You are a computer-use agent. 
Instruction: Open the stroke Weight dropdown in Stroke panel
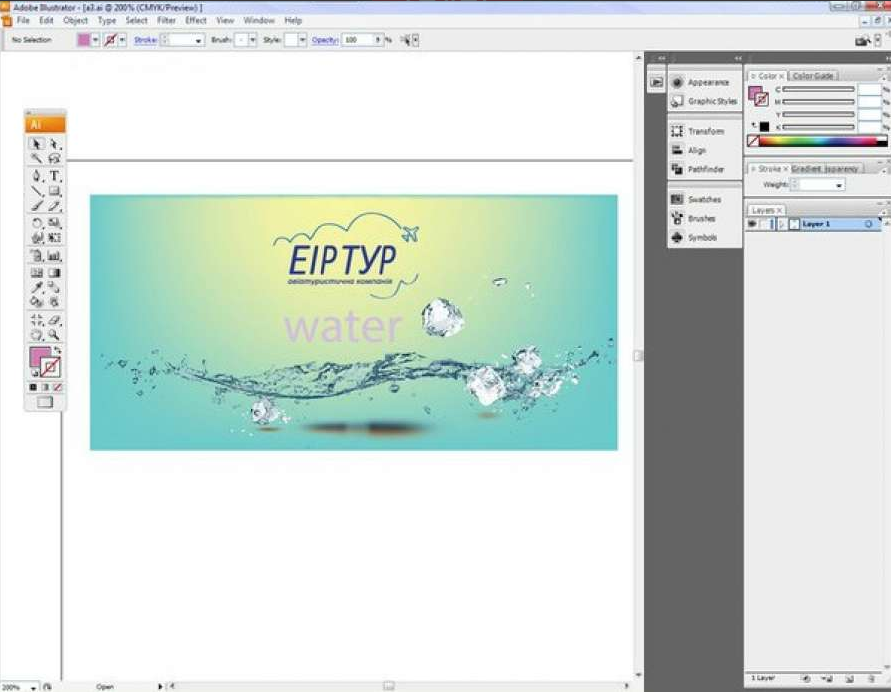tap(839, 185)
